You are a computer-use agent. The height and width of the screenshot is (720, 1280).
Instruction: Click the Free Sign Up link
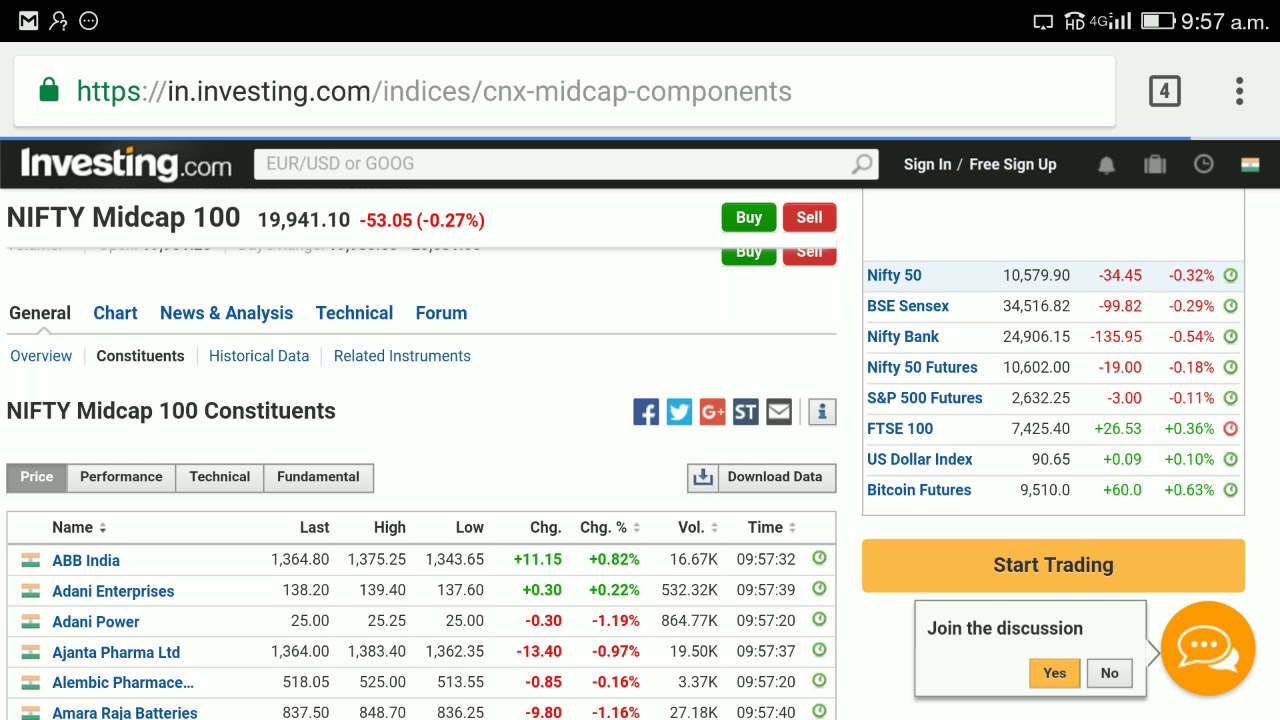[x=1013, y=165]
